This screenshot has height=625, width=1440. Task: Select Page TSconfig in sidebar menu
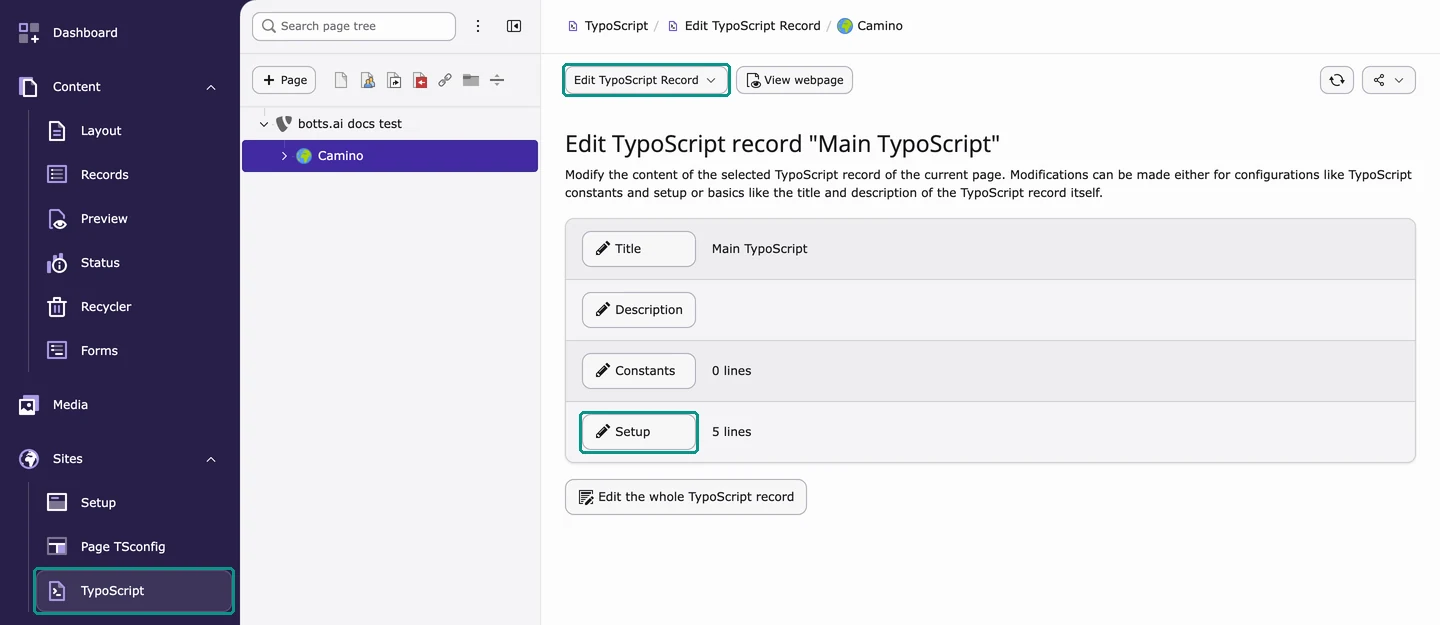pyautogui.click(x=123, y=547)
